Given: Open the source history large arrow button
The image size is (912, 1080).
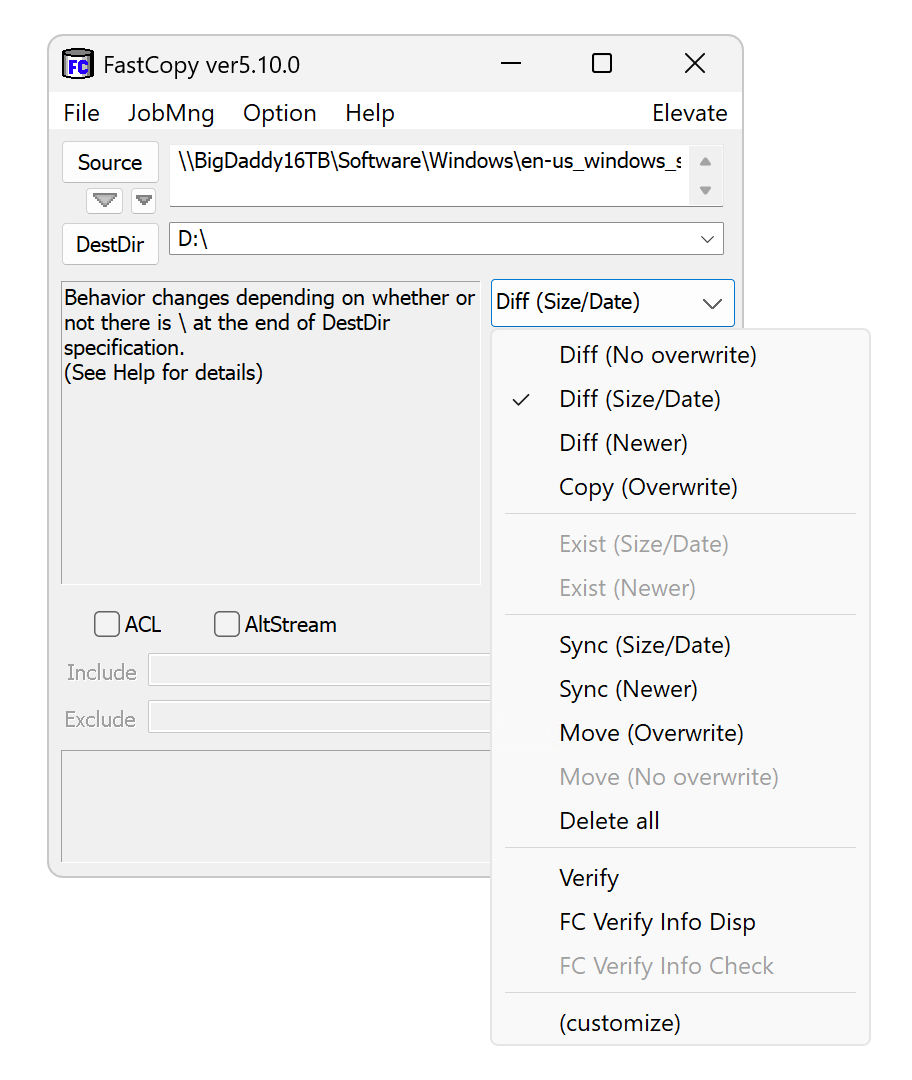Looking at the screenshot, I should (x=104, y=201).
